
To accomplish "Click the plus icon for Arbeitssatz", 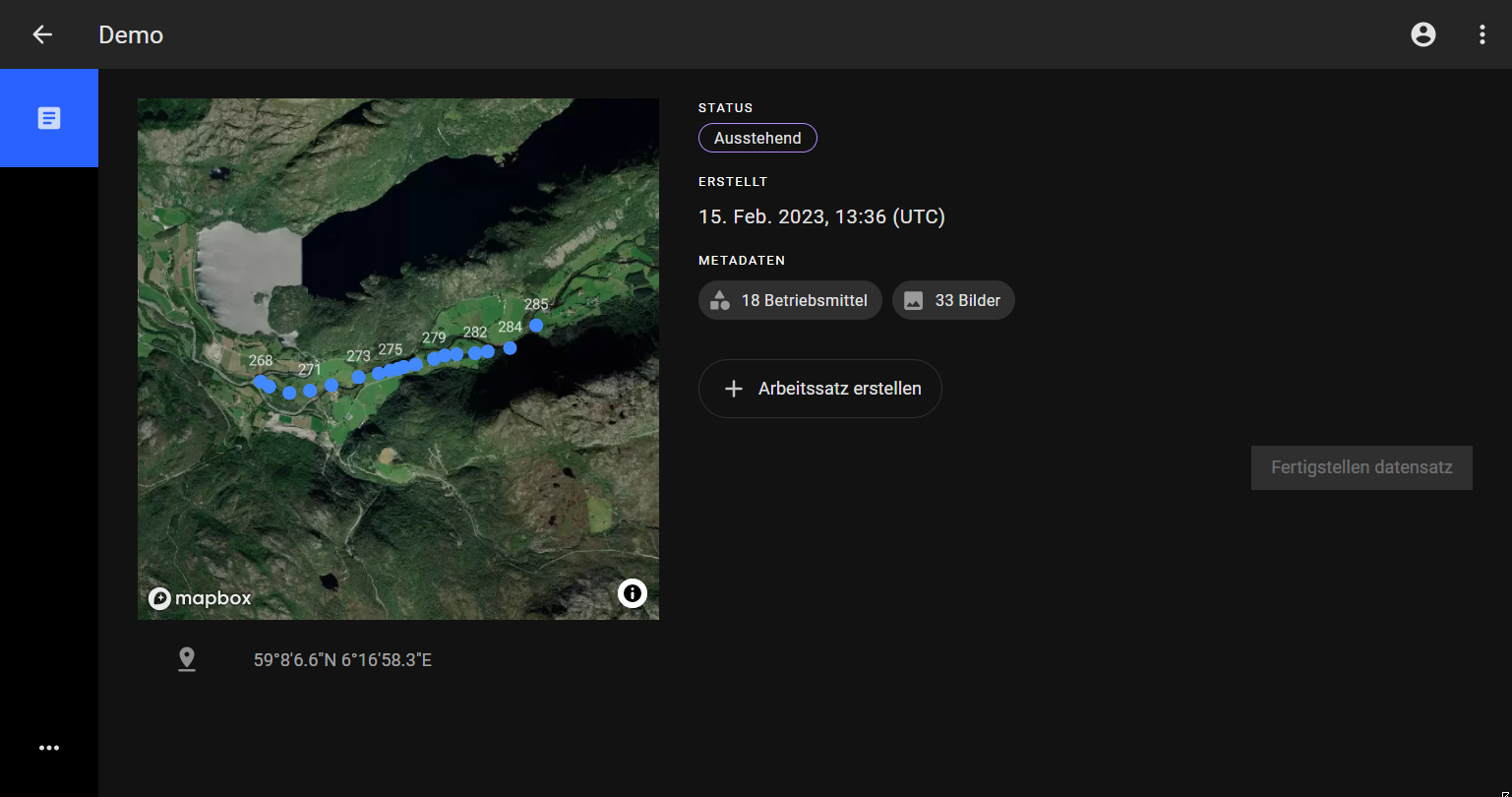I will coord(733,389).
